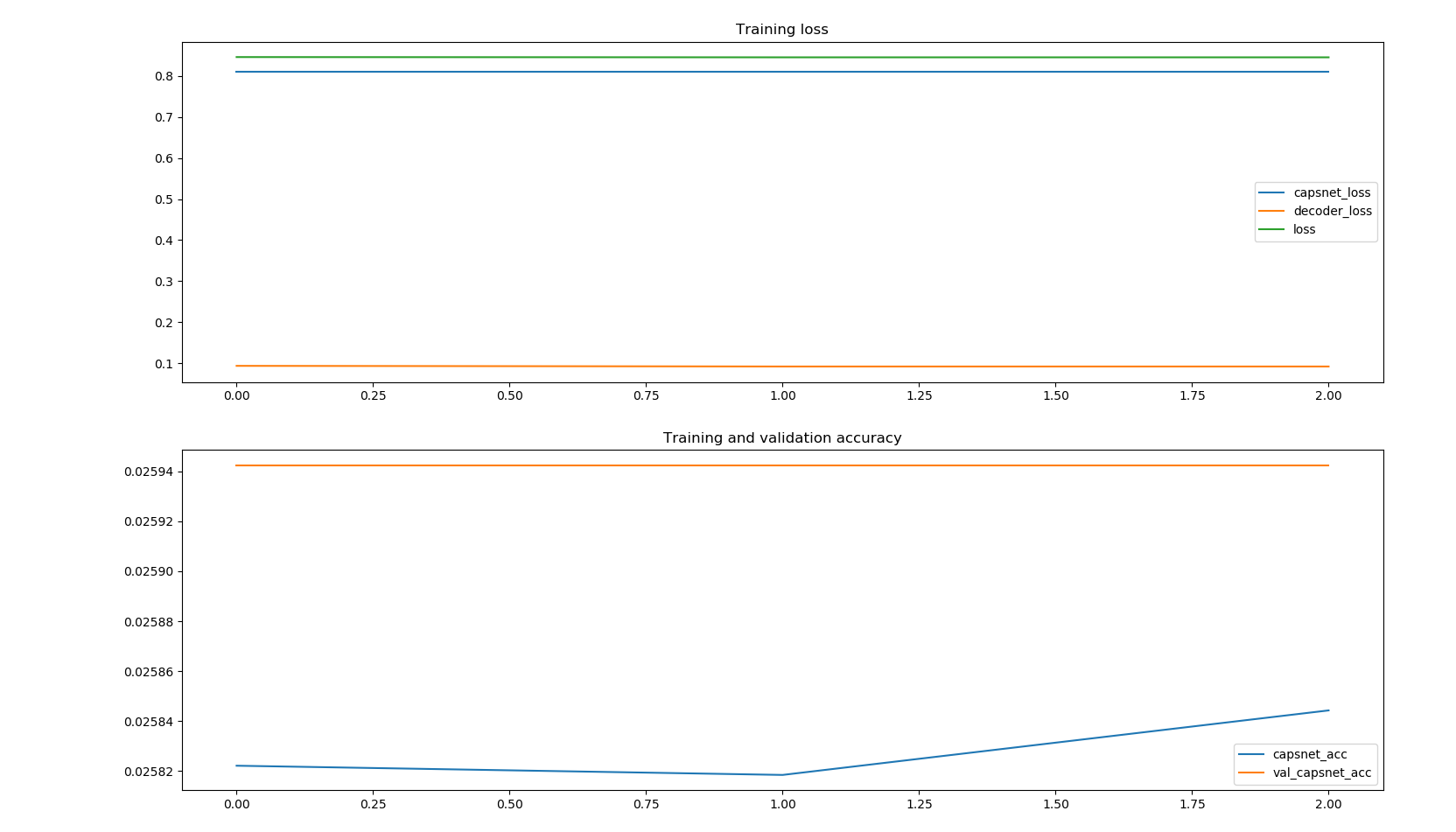Click the 0.8 y-axis label in loss chart

pyautogui.click(x=164, y=76)
